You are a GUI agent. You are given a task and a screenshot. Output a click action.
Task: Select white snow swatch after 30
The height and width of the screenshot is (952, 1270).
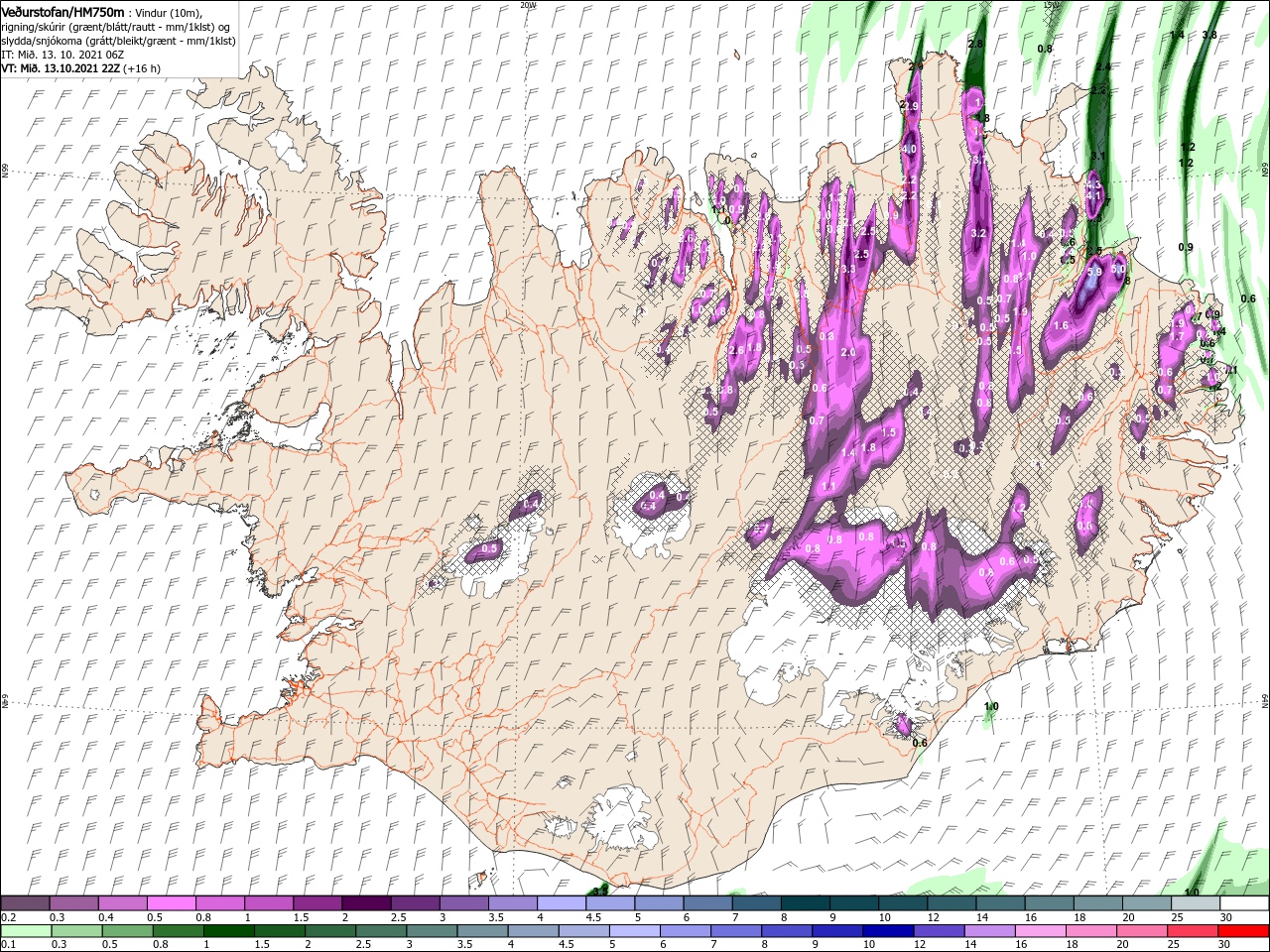tap(1245, 903)
